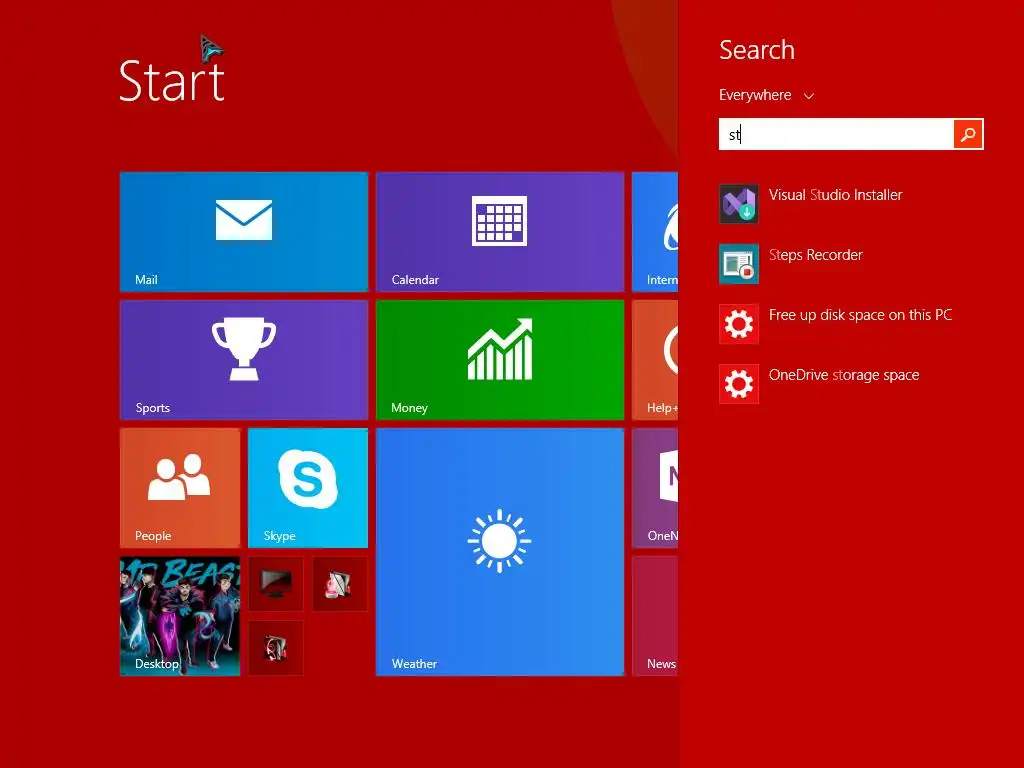This screenshot has width=1024, height=768.
Task: Click gear icon for OneDrive storage space
Action: pyautogui.click(x=739, y=384)
